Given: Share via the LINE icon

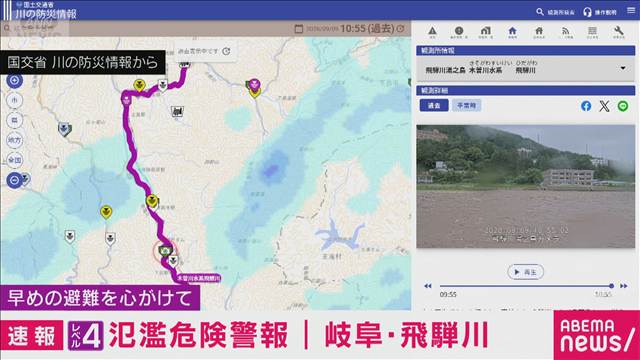Looking at the screenshot, I should (623, 106).
